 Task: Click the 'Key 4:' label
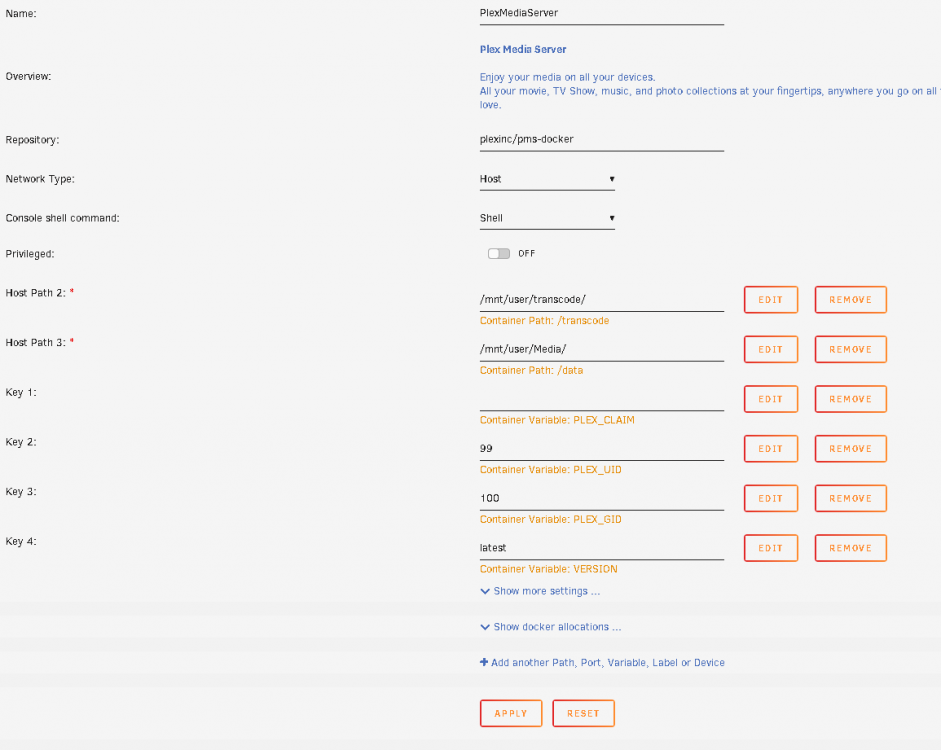point(21,541)
